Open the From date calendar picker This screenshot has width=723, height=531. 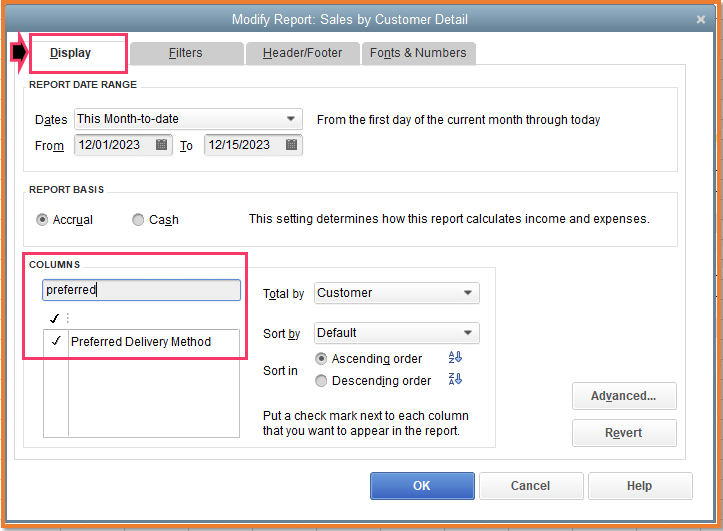[162, 145]
